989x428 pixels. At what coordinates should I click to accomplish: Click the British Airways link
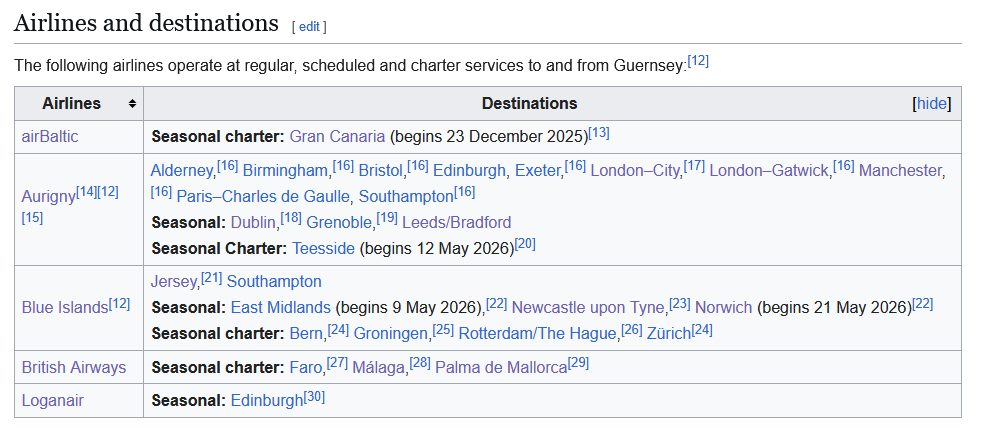pos(74,367)
